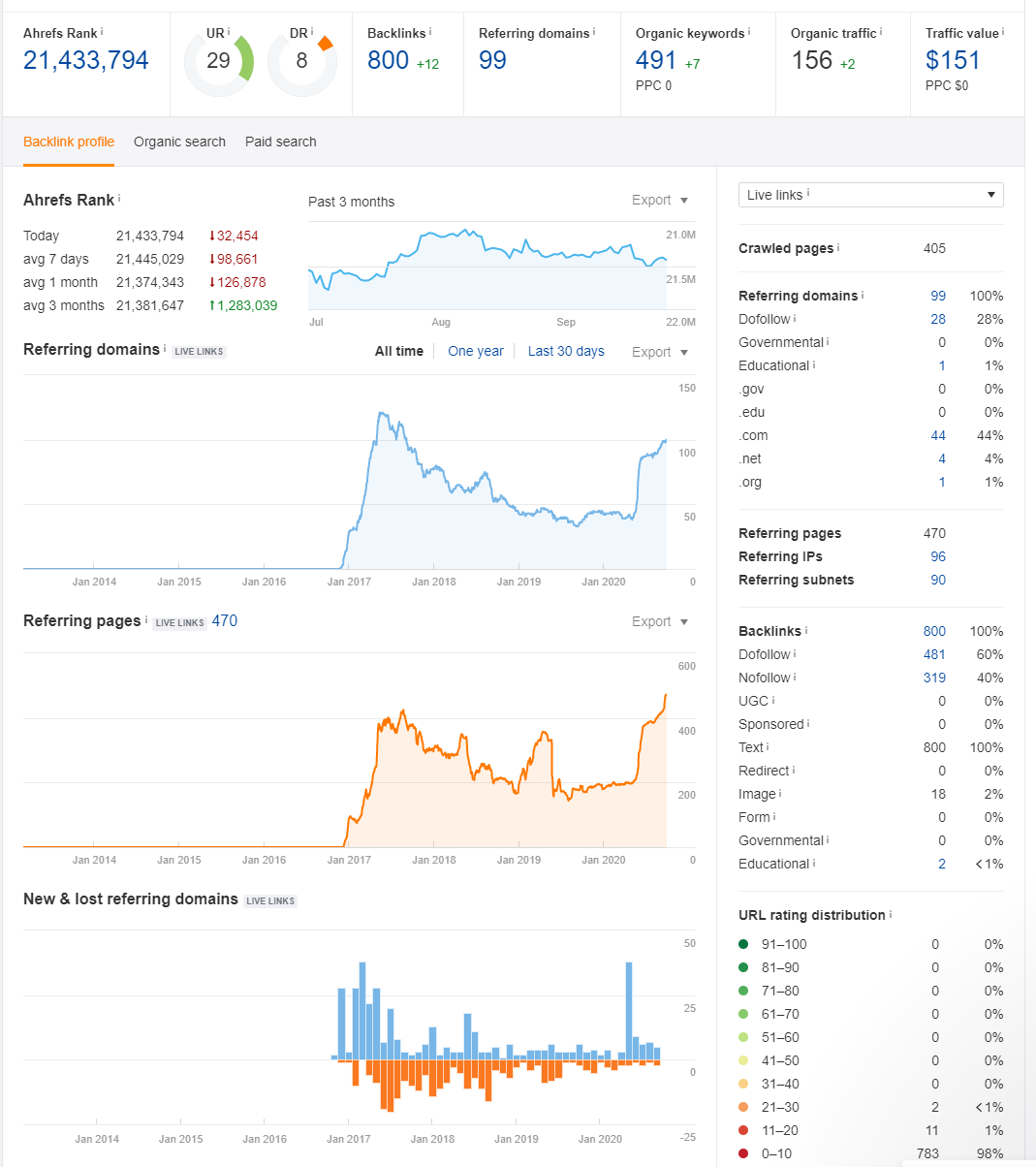Click the 481 dofollow backlinks link

[933, 654]
